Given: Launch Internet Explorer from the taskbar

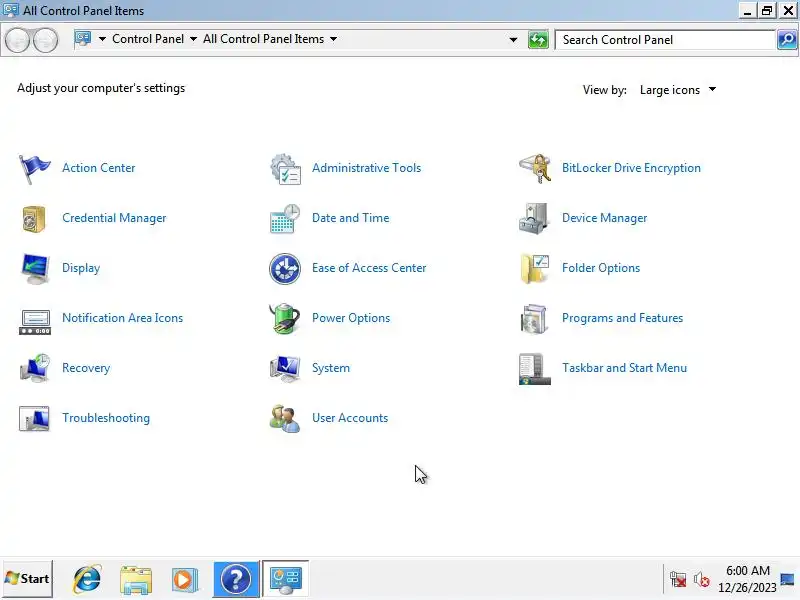Looking at the screenshot, I should click(x=87, y=579).
